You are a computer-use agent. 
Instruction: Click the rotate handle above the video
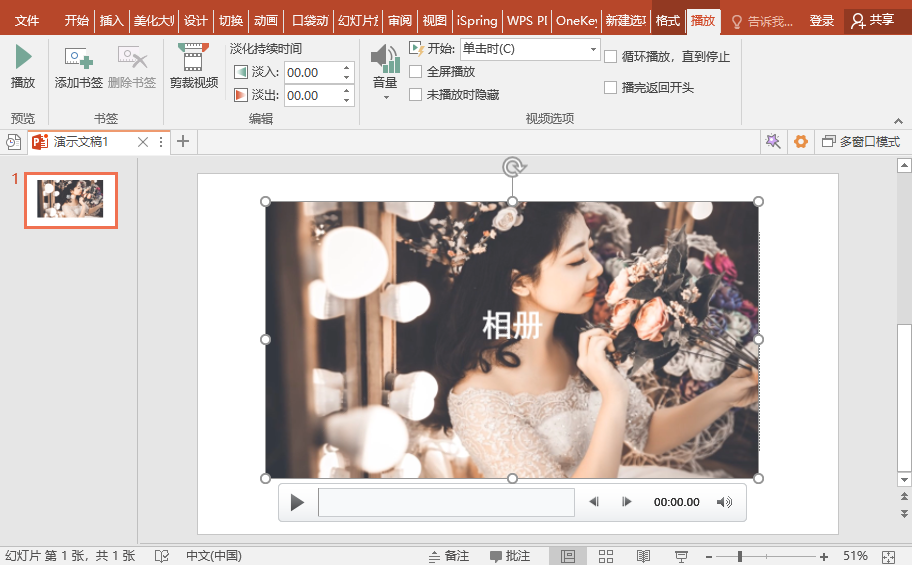513,168
